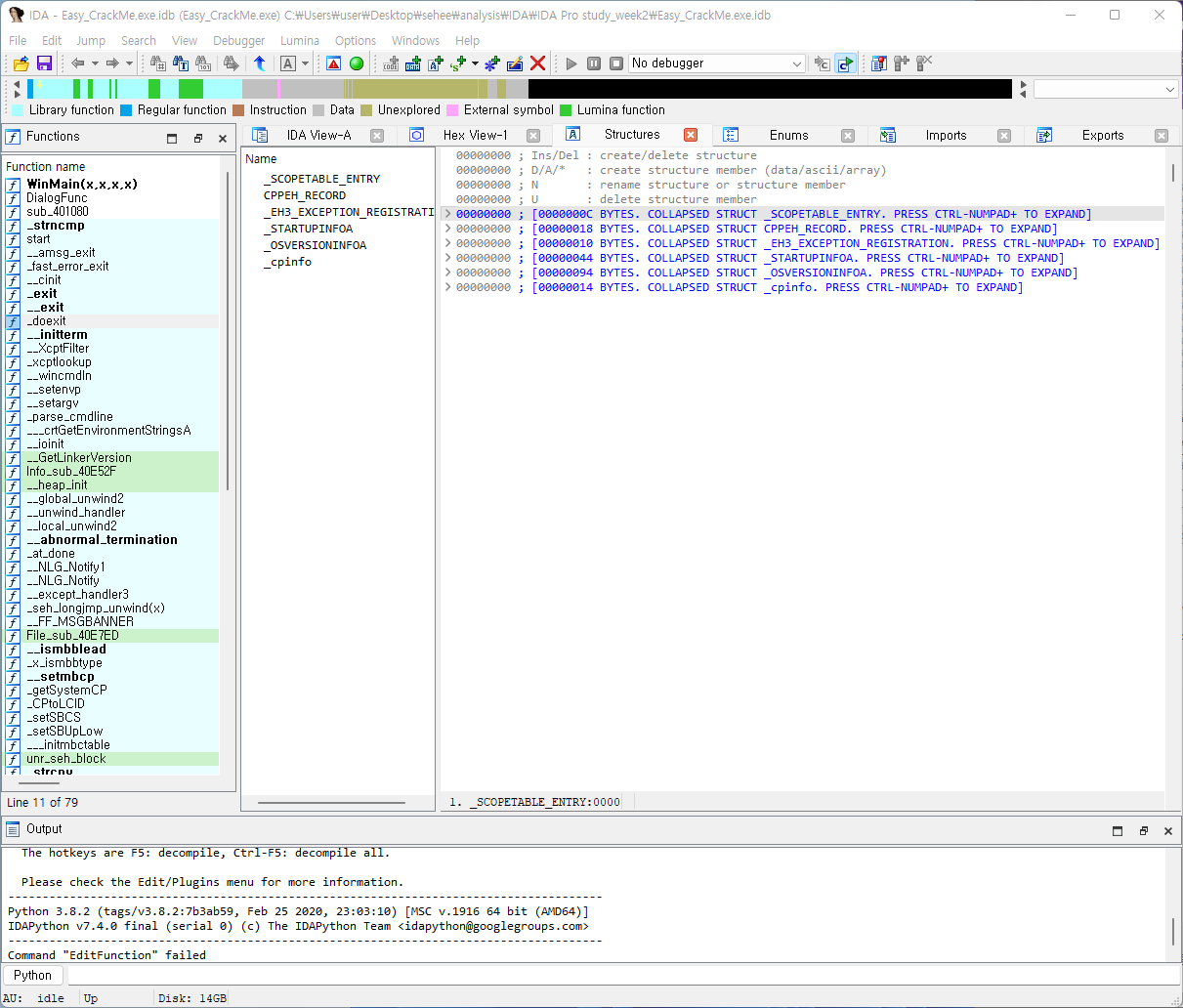Open the empty combo box beside navigation band
Screen dimensions: 1183x1008
click(1106, 89)
